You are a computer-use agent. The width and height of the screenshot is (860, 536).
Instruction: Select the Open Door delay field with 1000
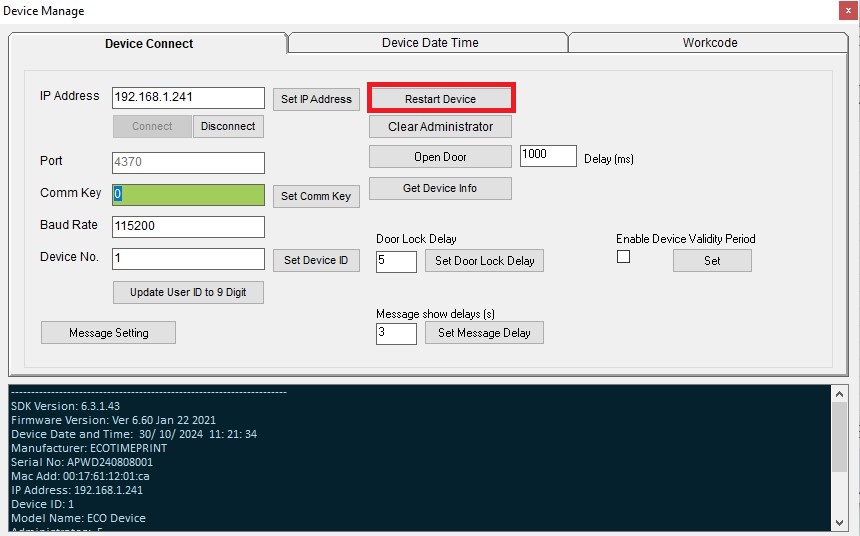click(548, 156)
